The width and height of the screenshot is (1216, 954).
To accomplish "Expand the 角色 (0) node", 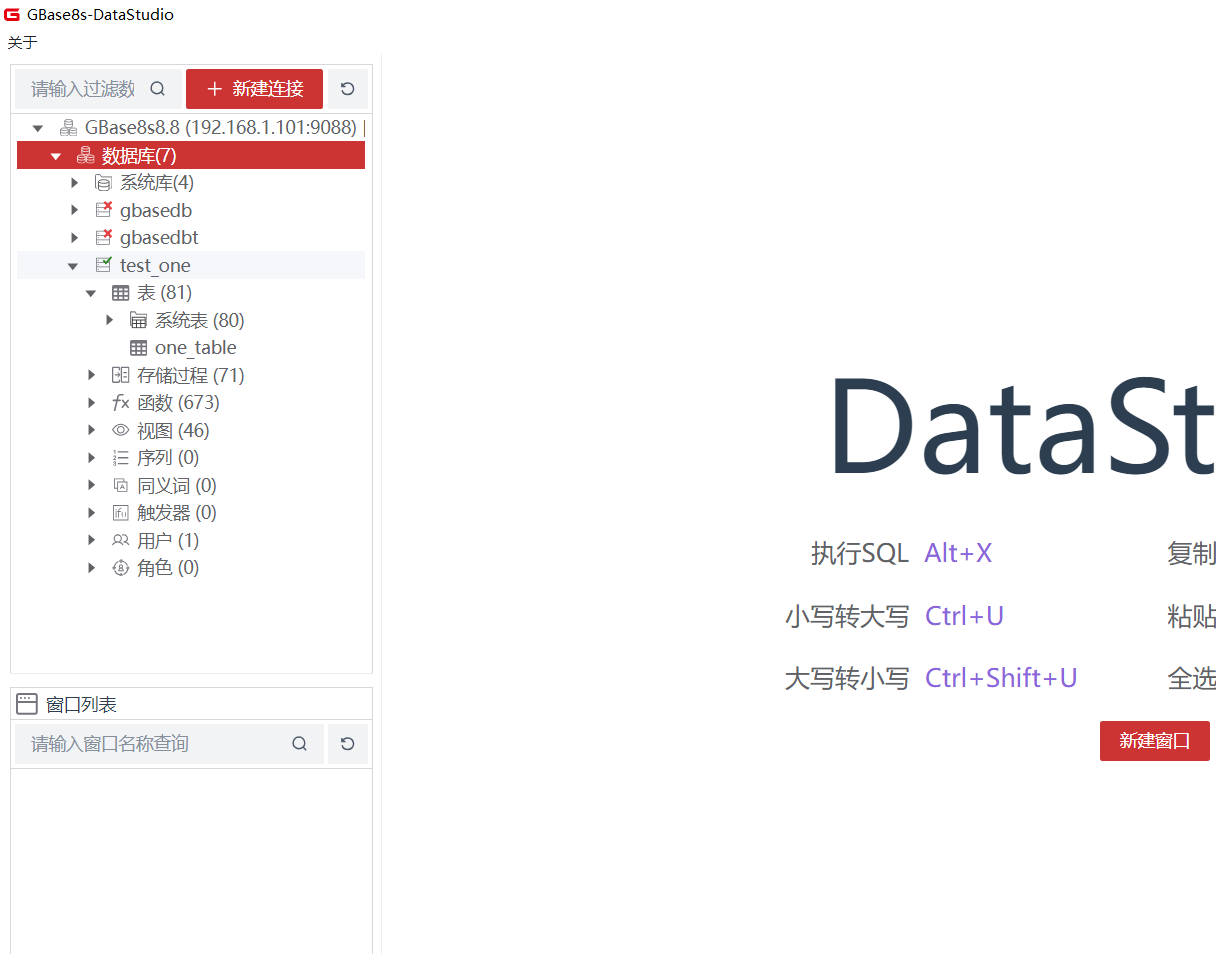I will (91, 568).
